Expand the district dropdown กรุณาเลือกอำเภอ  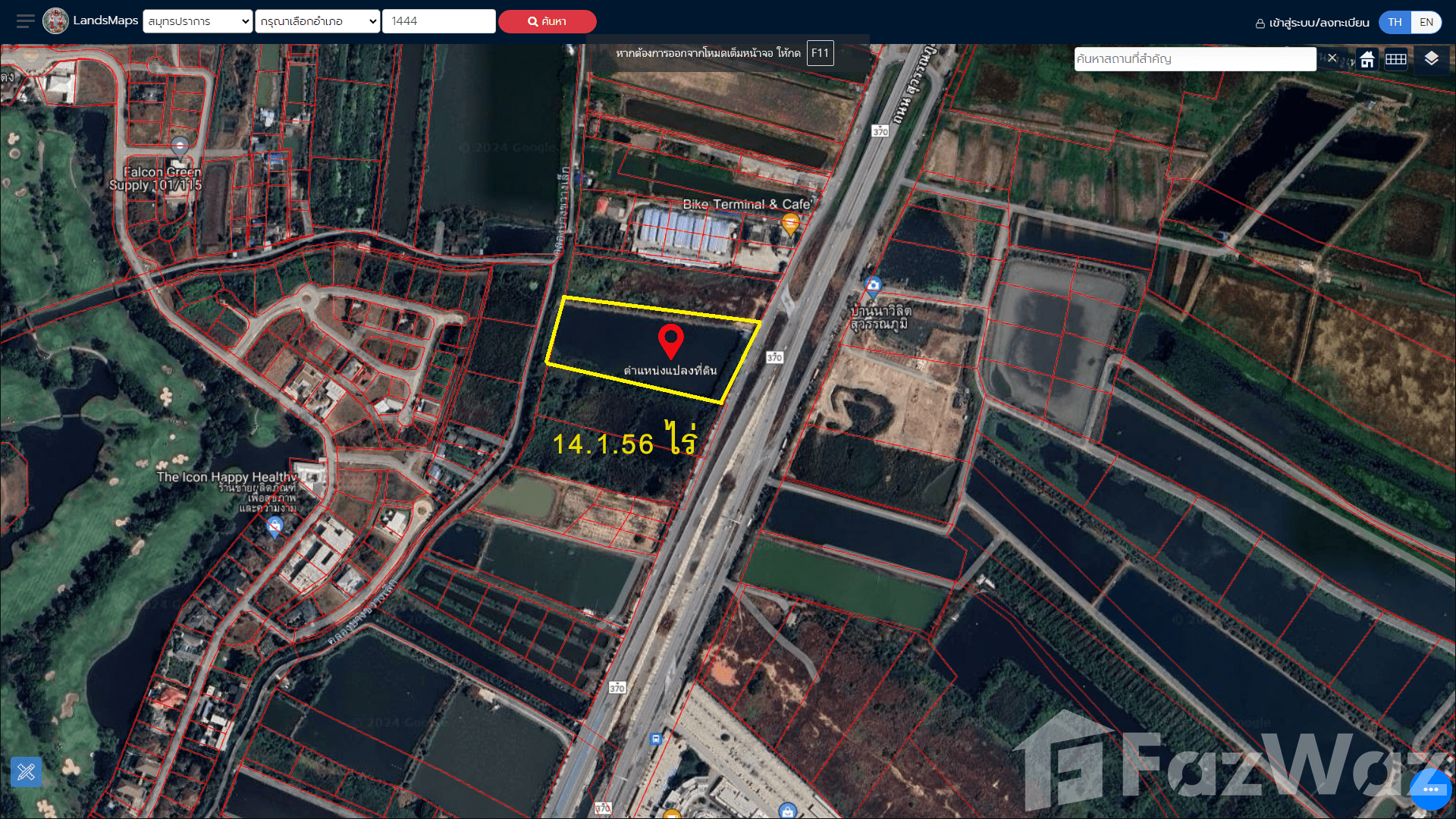317,21
